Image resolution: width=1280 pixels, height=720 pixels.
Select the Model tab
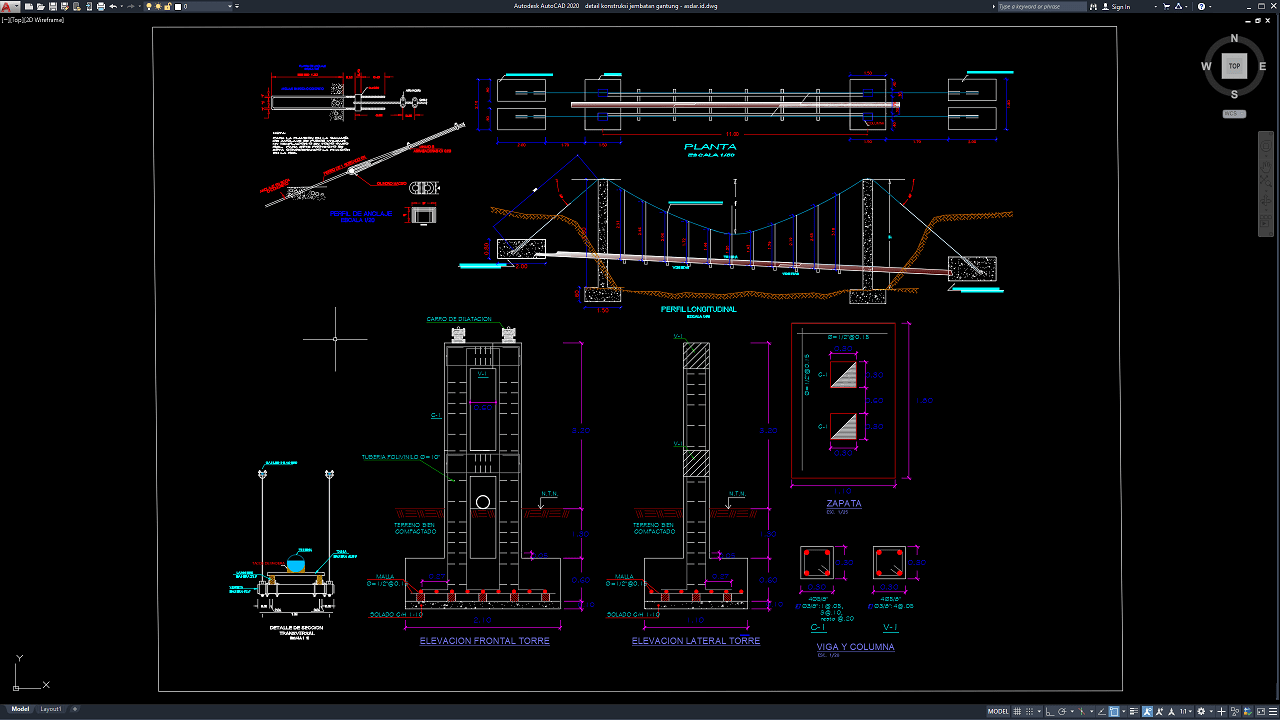(20, 709)
